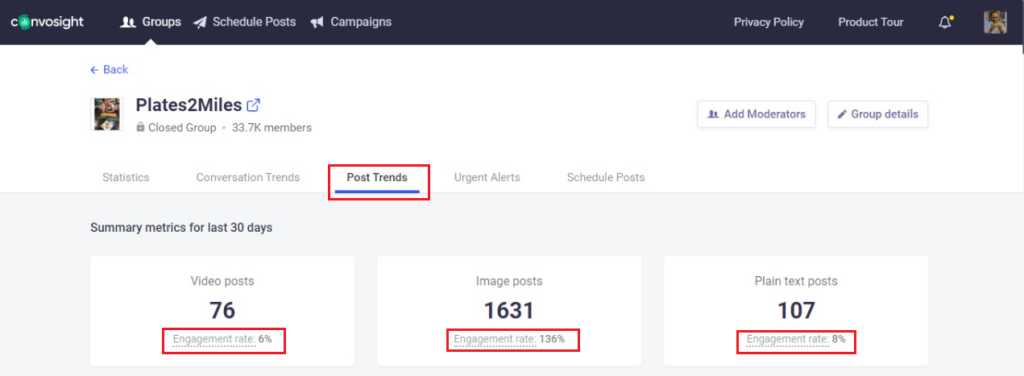
Task: Open the Privacy Policy link
Action: click(x=769, y=22)
